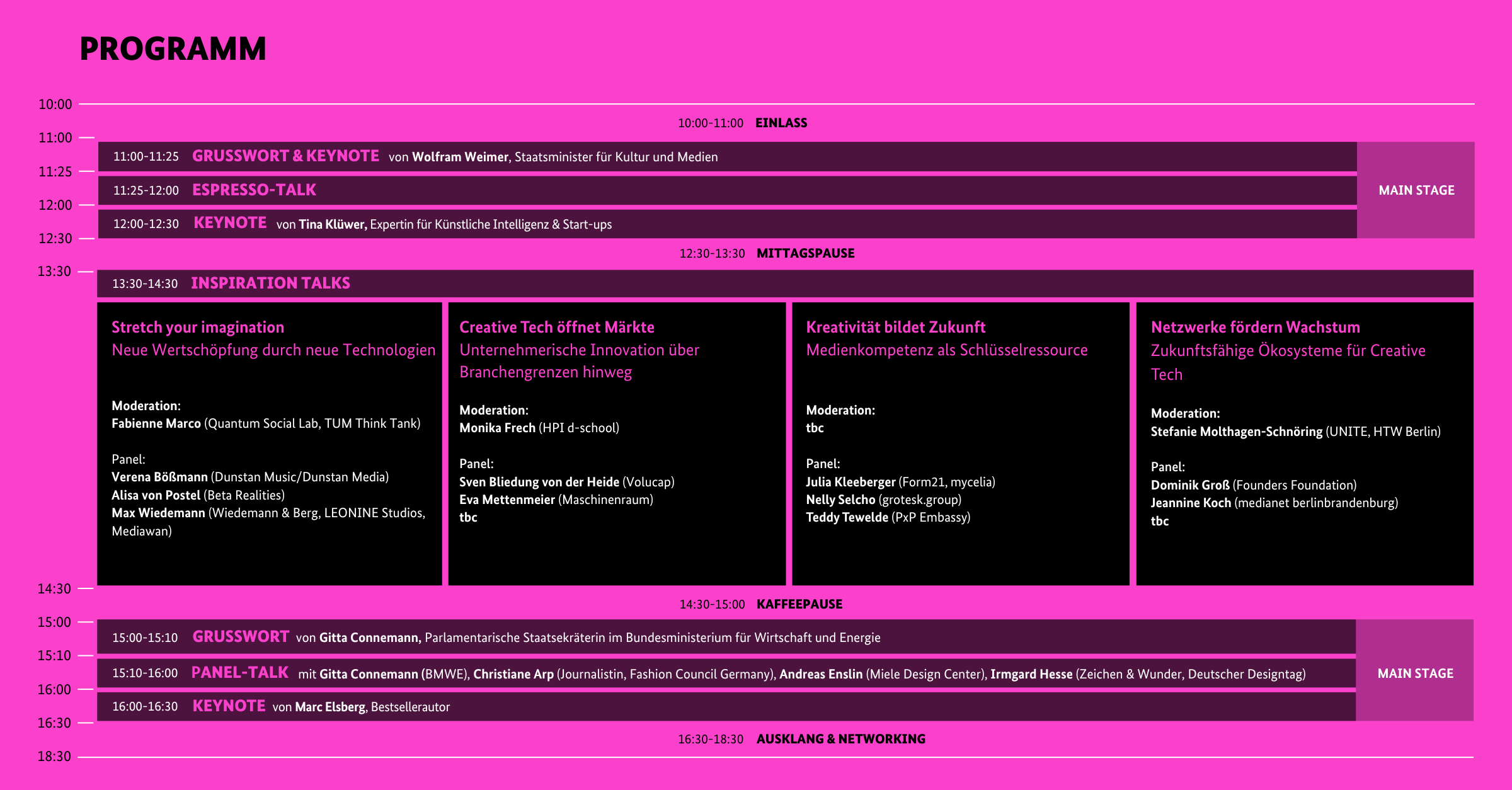Screen dimensions: 1512x790
Task: Open the PANEL-TALK session row
Action: click(239, 673)
